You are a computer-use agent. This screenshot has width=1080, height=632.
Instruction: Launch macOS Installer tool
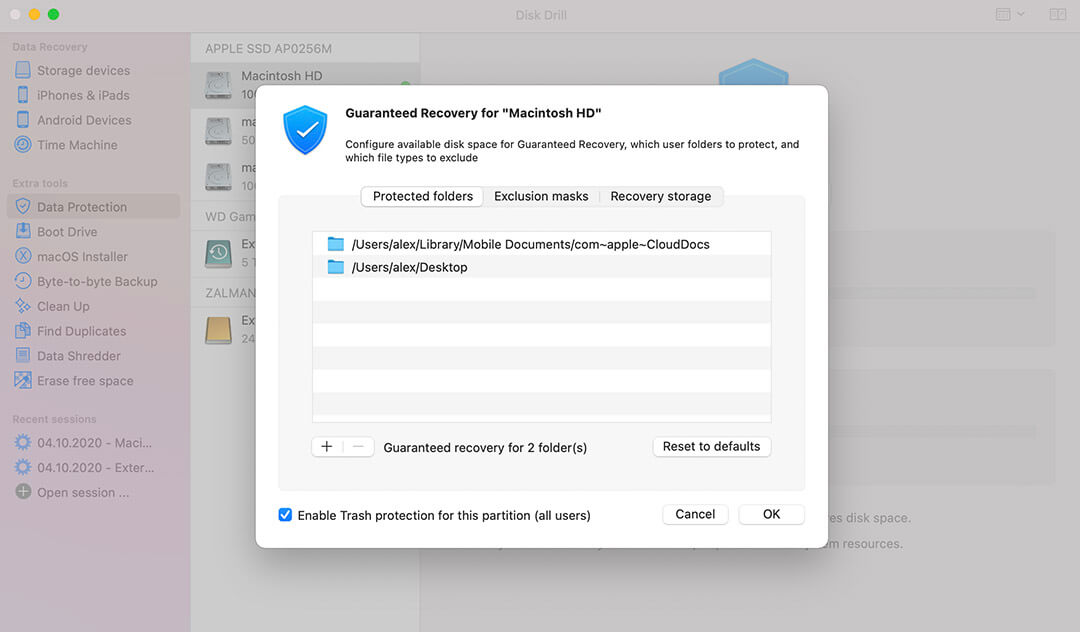(x=81, y=256)
